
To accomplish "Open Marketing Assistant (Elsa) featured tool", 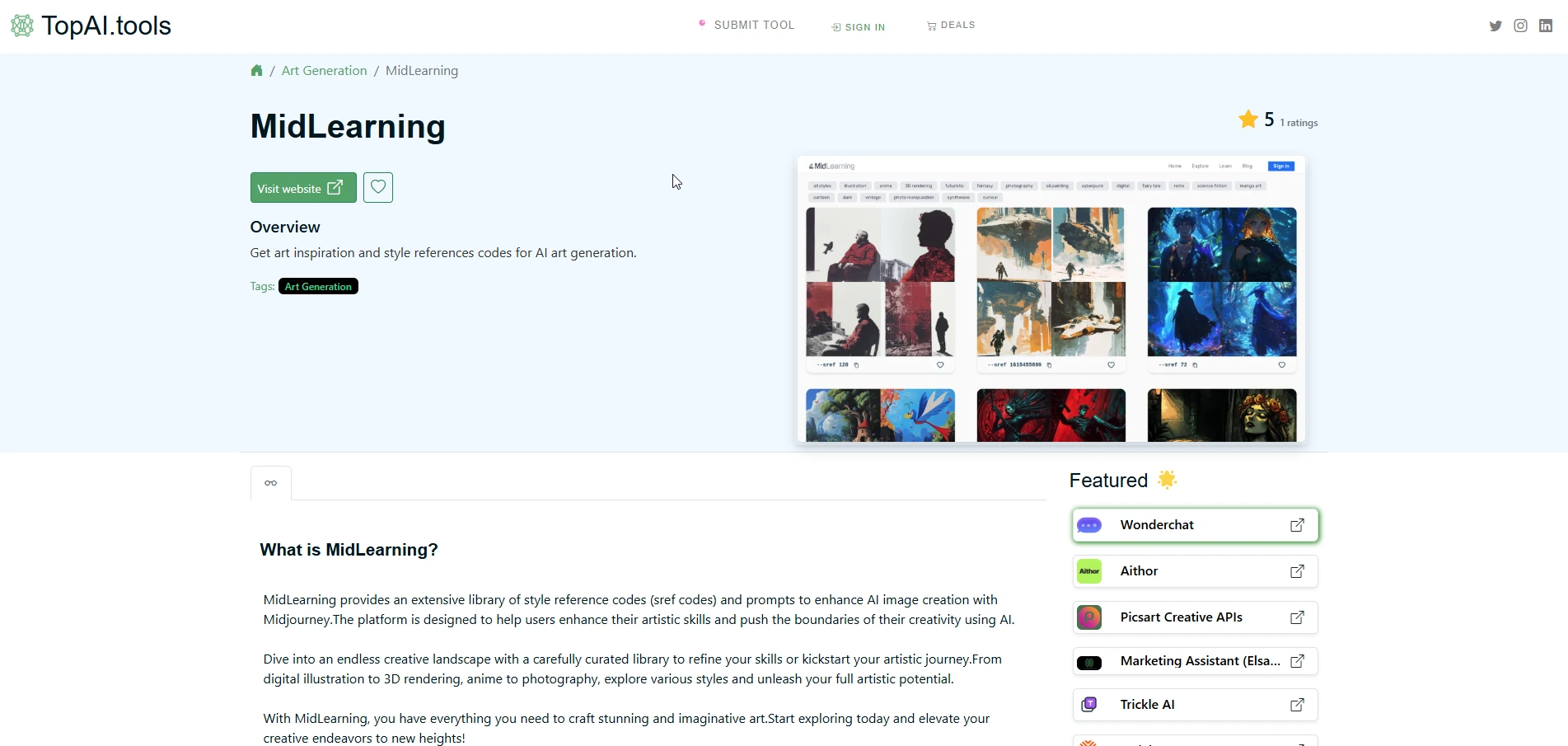I will point(1195,661).
